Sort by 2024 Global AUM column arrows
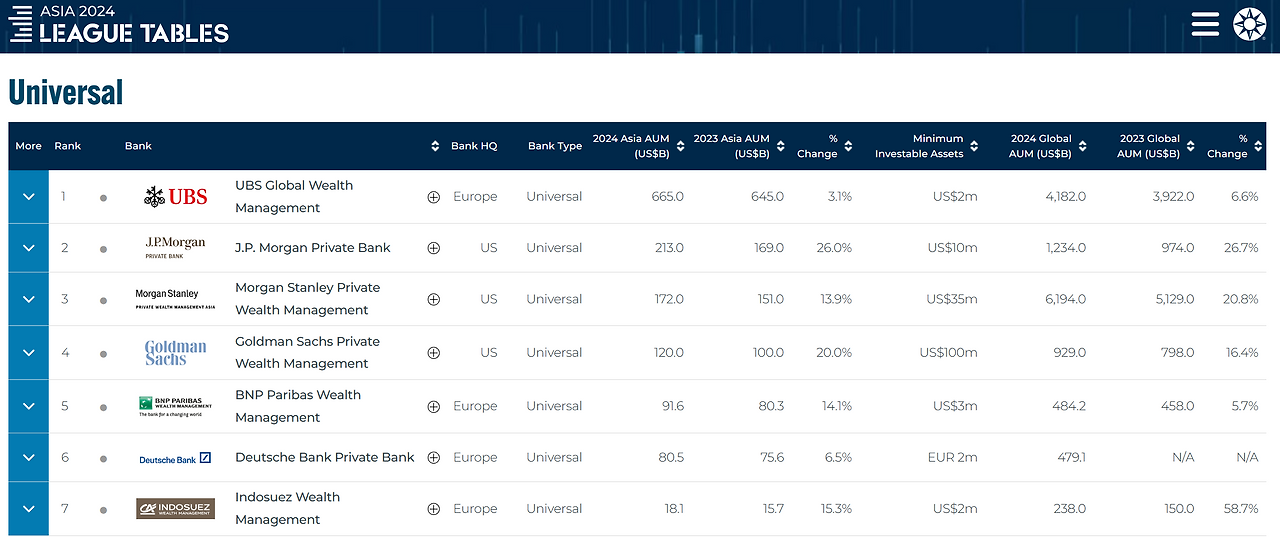This screenshot has height=537, width=1280. coord(1082,146)
